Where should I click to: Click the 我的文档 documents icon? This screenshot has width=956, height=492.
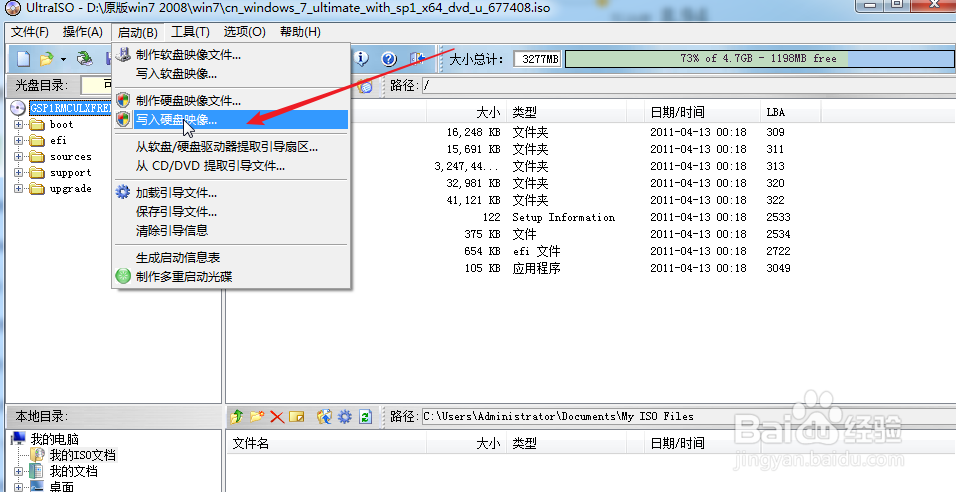pyautogui.click(x=37, y=471)
